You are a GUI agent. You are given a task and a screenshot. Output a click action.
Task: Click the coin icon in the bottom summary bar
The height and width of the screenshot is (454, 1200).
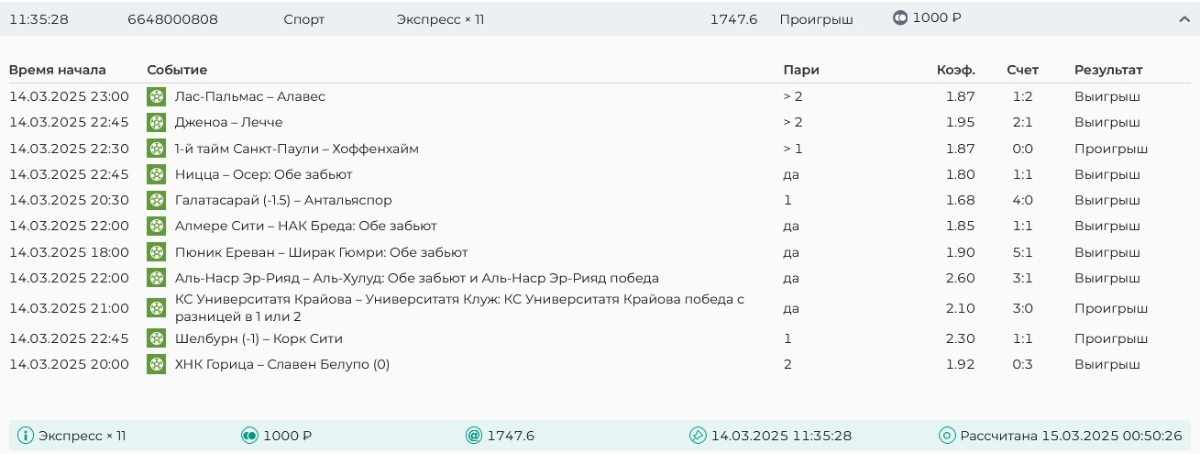250,436
